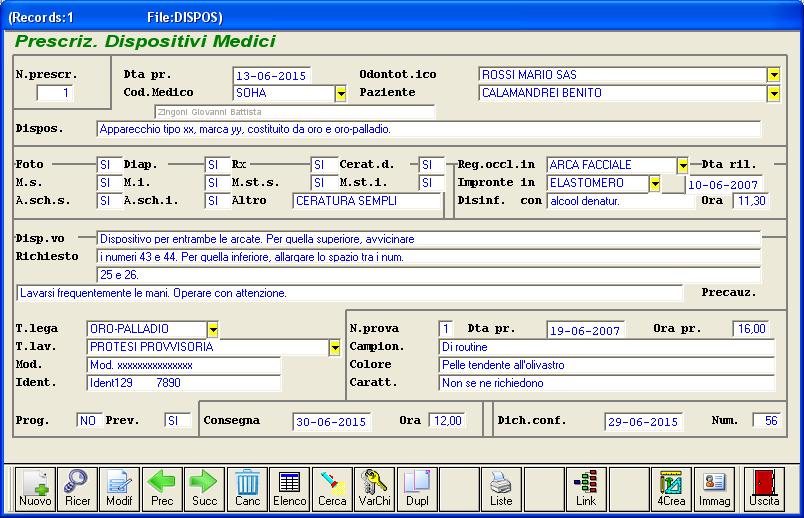Screen dimensions: 804x518
Task: Click the Link diagram icon
Action: [x=586, y=489]
